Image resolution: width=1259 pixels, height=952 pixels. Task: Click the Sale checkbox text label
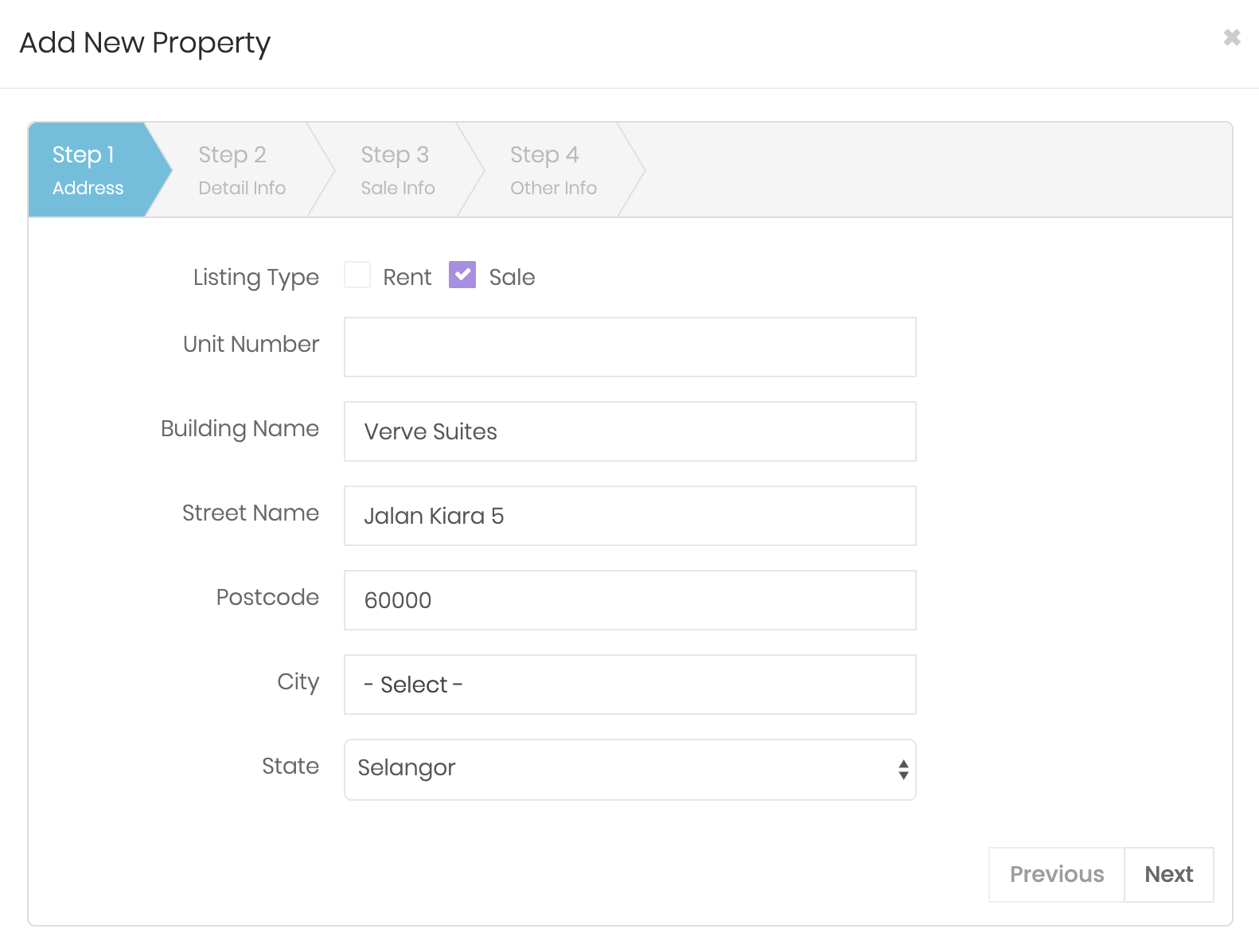point(512,277)
